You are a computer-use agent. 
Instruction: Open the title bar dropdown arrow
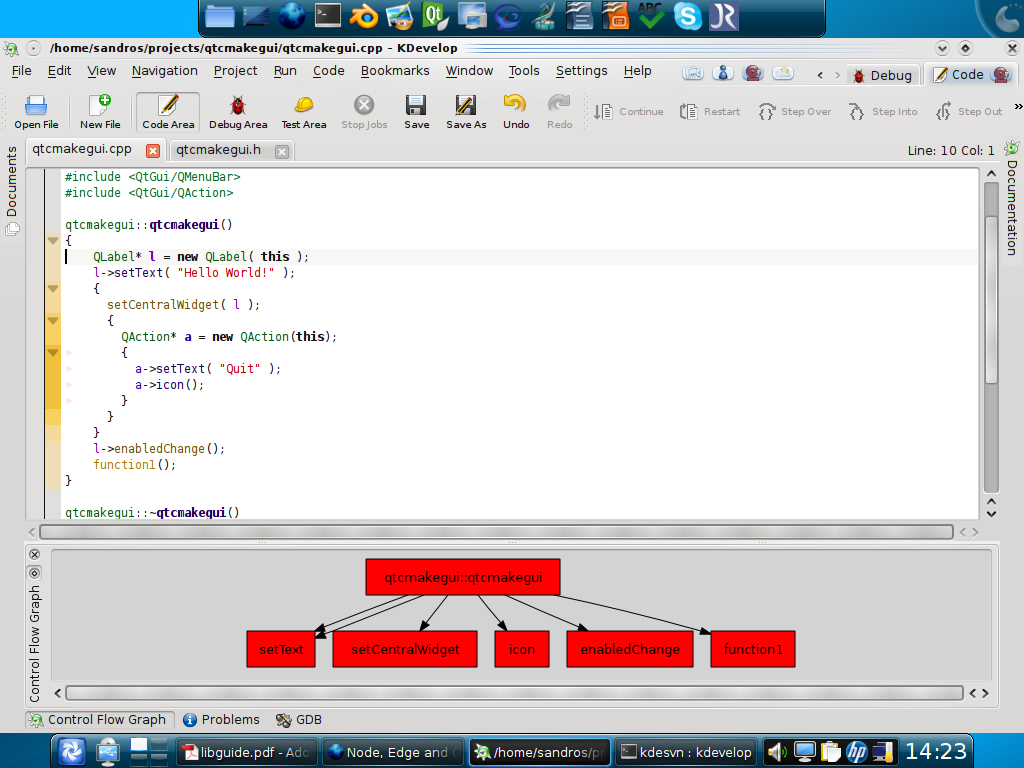[x=941, y=47]
